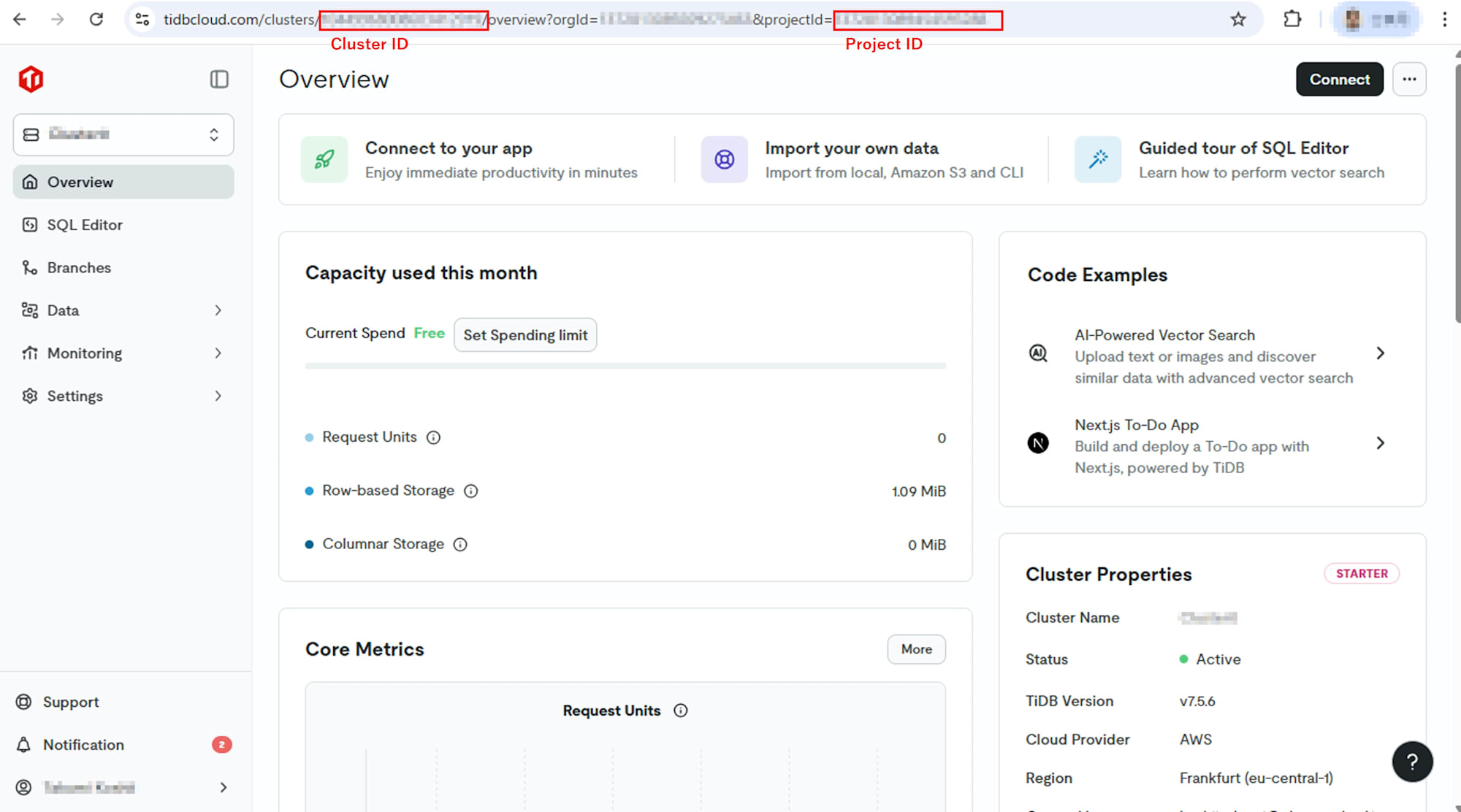Expand Next.js To-Do App chevron
The width and height of the screenshot is (1461, 812).
(1380, 443)
